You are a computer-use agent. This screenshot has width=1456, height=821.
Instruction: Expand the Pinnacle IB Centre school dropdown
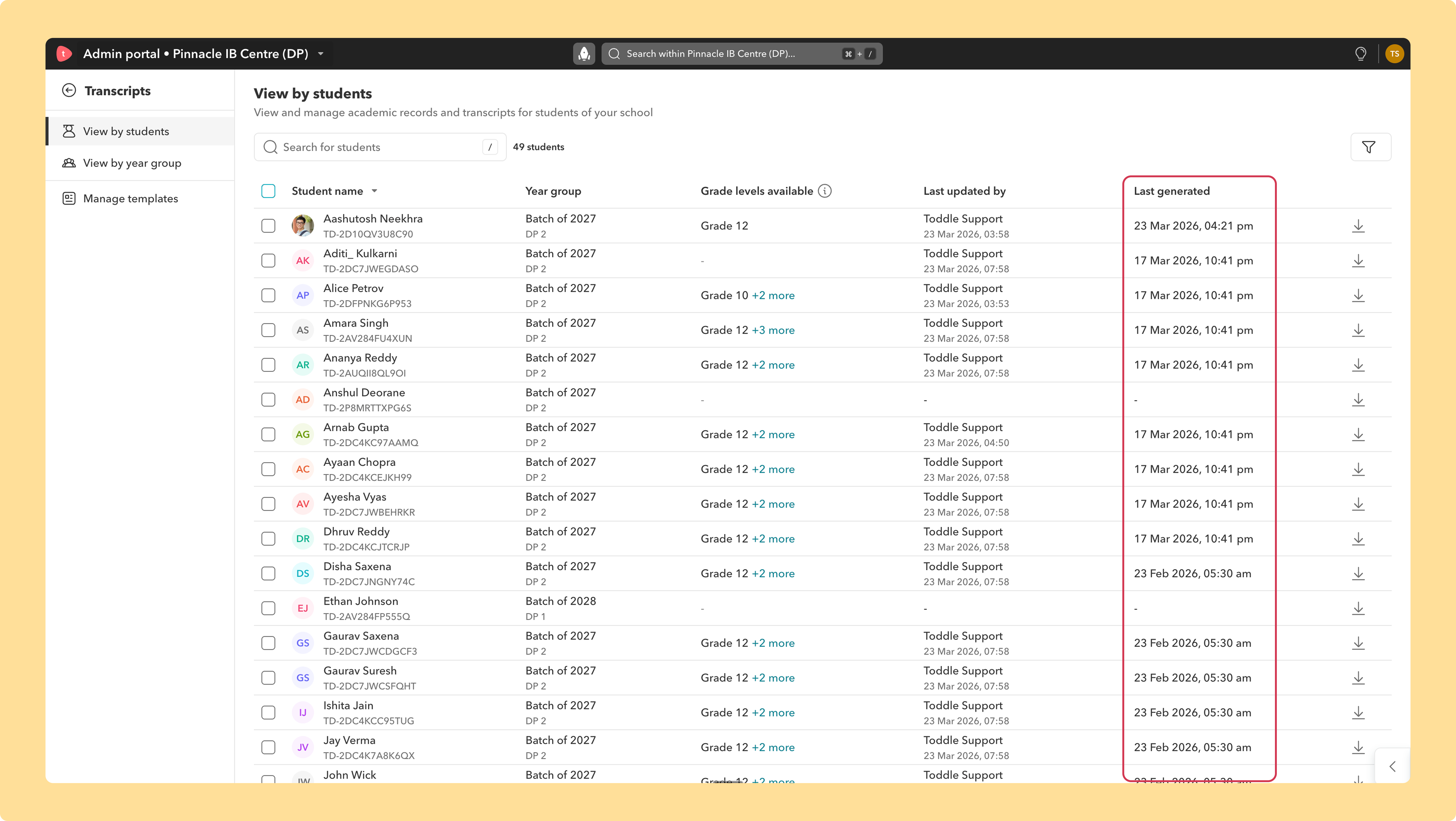(x=320, y=54)
